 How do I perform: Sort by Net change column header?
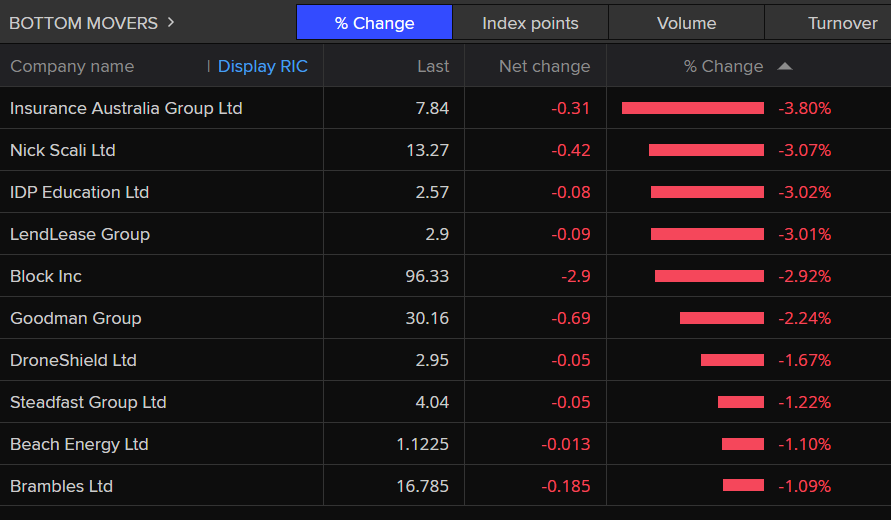[x=544, y=66]
